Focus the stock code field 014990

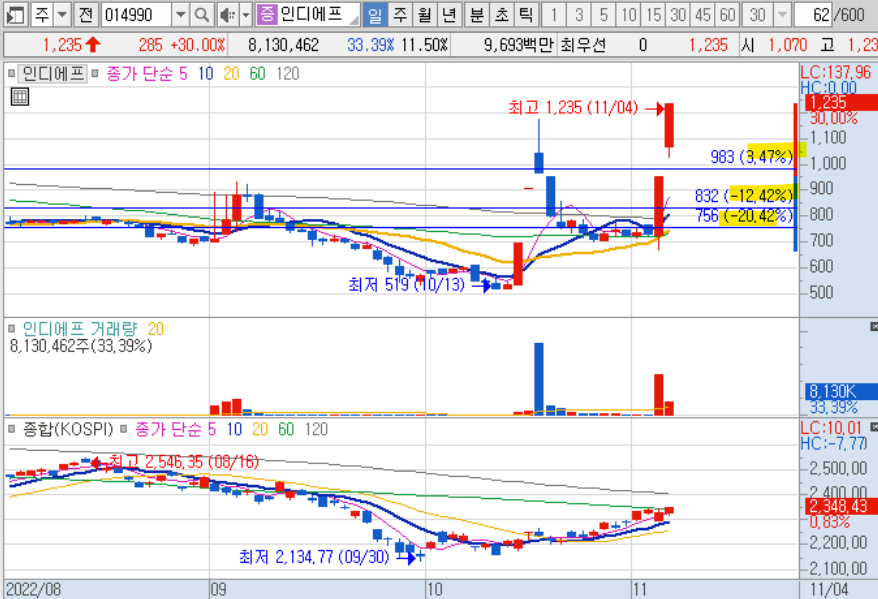(x=136, y=15)
